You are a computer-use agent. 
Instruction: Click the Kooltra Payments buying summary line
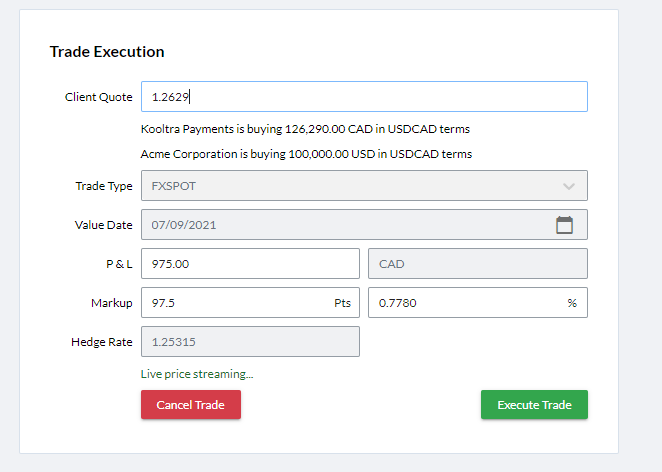305,129
